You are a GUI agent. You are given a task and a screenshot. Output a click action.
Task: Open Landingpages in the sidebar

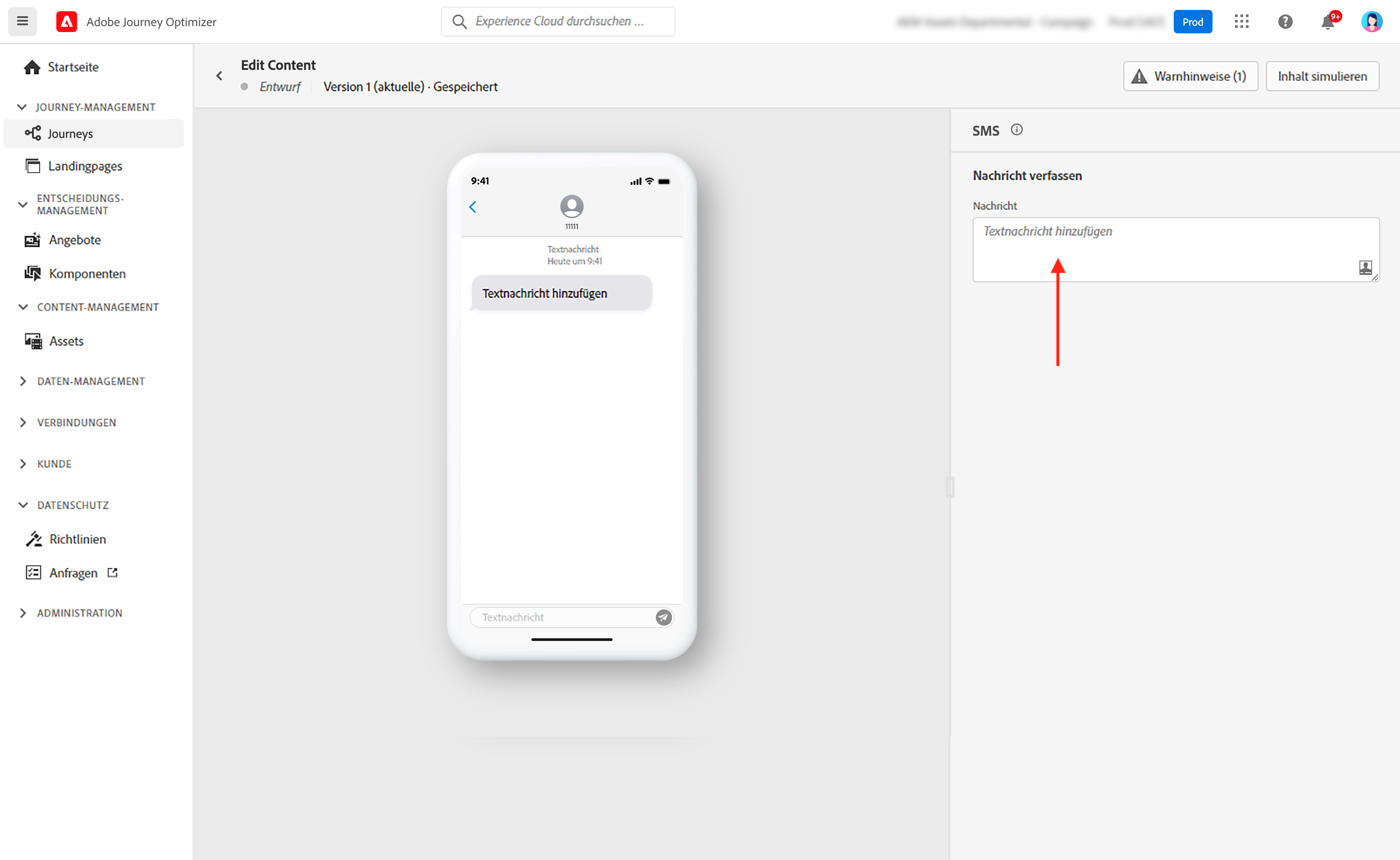85,166
